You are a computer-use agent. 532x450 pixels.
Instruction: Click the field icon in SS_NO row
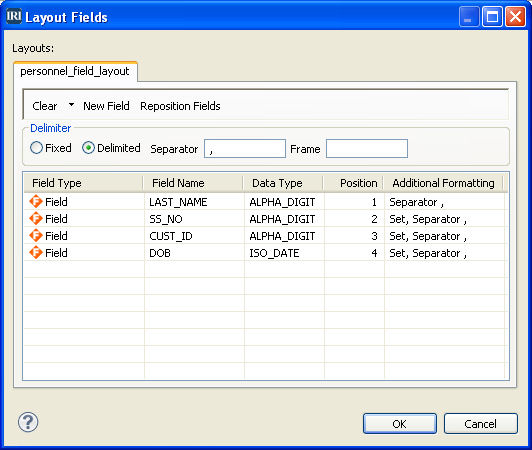click(36, 219)
